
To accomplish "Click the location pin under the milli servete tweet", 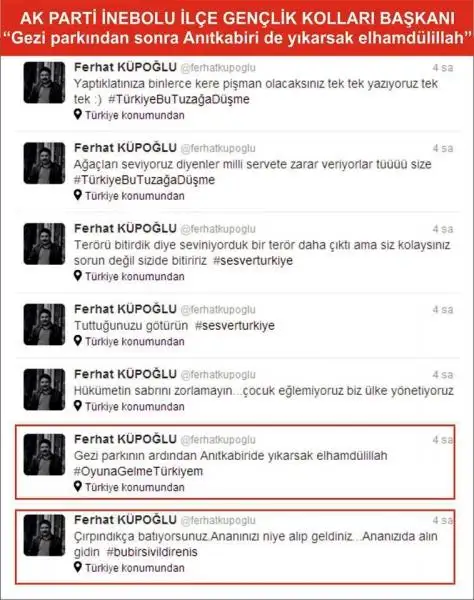I will pos(78,195).
